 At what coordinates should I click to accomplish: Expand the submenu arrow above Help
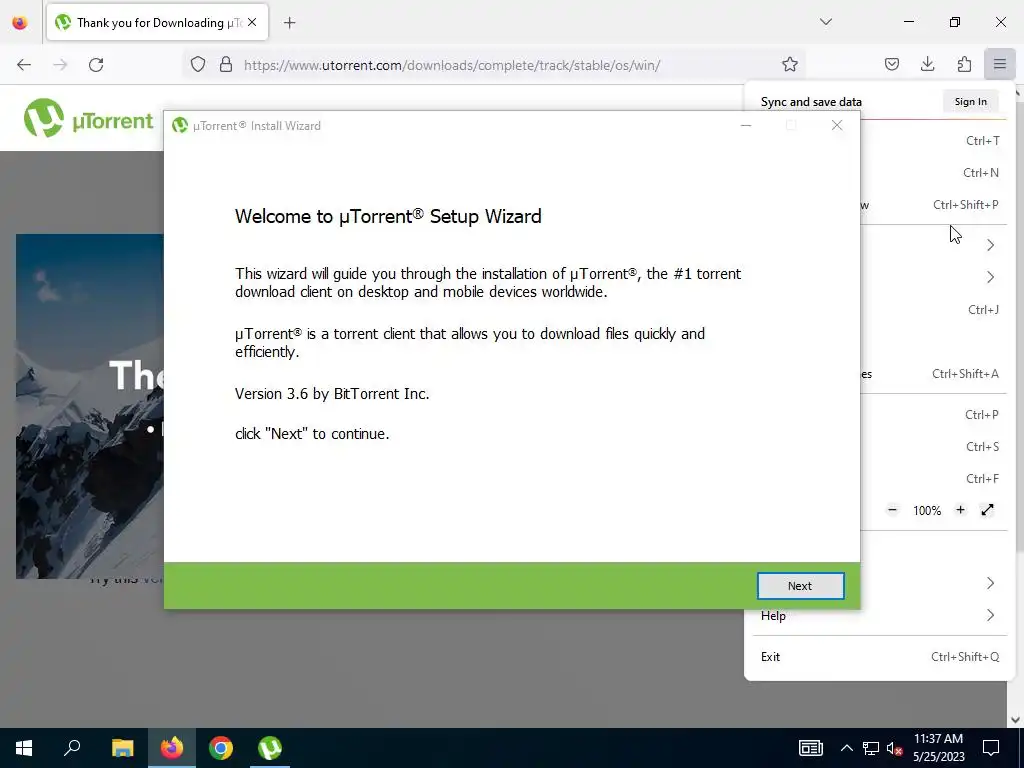(990, 583)
